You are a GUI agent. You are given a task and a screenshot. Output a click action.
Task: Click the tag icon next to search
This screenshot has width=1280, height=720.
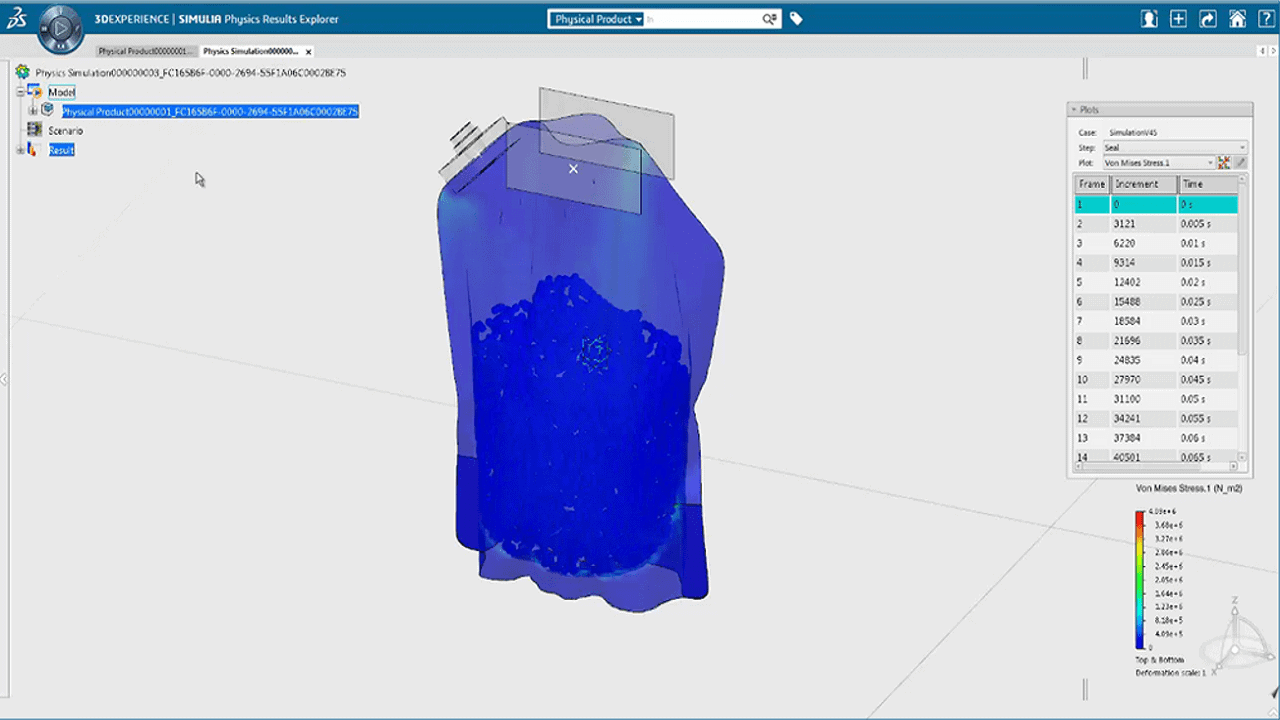(x=796, y=19)
